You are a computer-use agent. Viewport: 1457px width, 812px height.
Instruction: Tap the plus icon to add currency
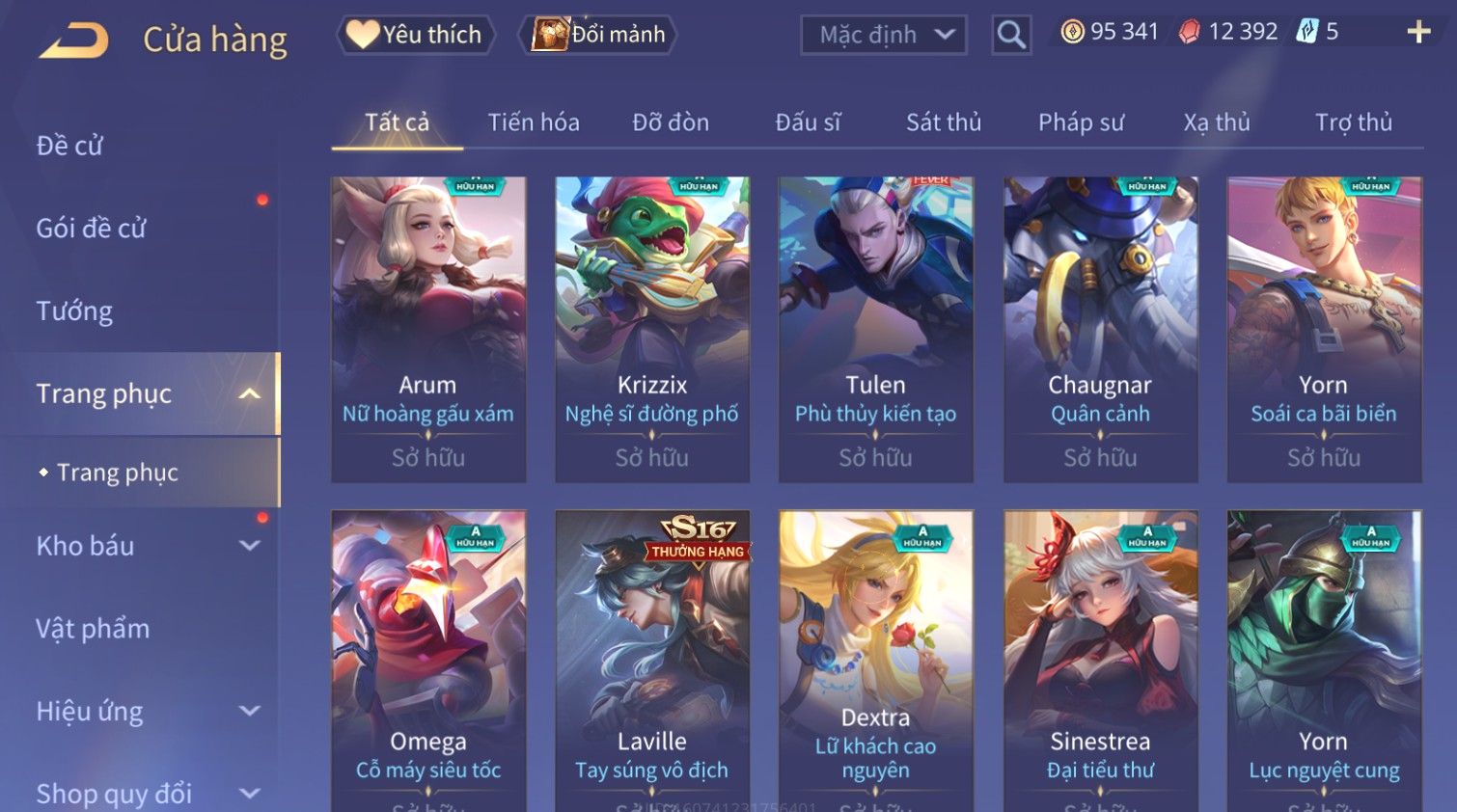tap(1418, 33)
